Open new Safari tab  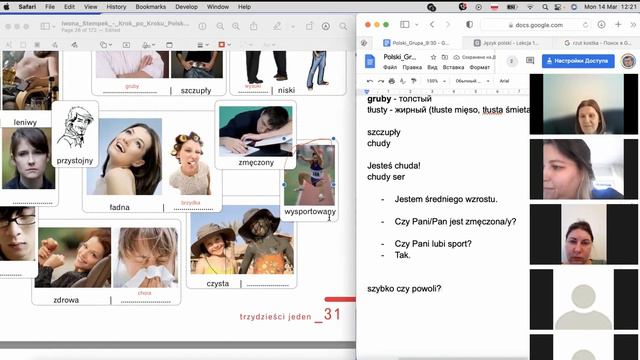point(618,24)
